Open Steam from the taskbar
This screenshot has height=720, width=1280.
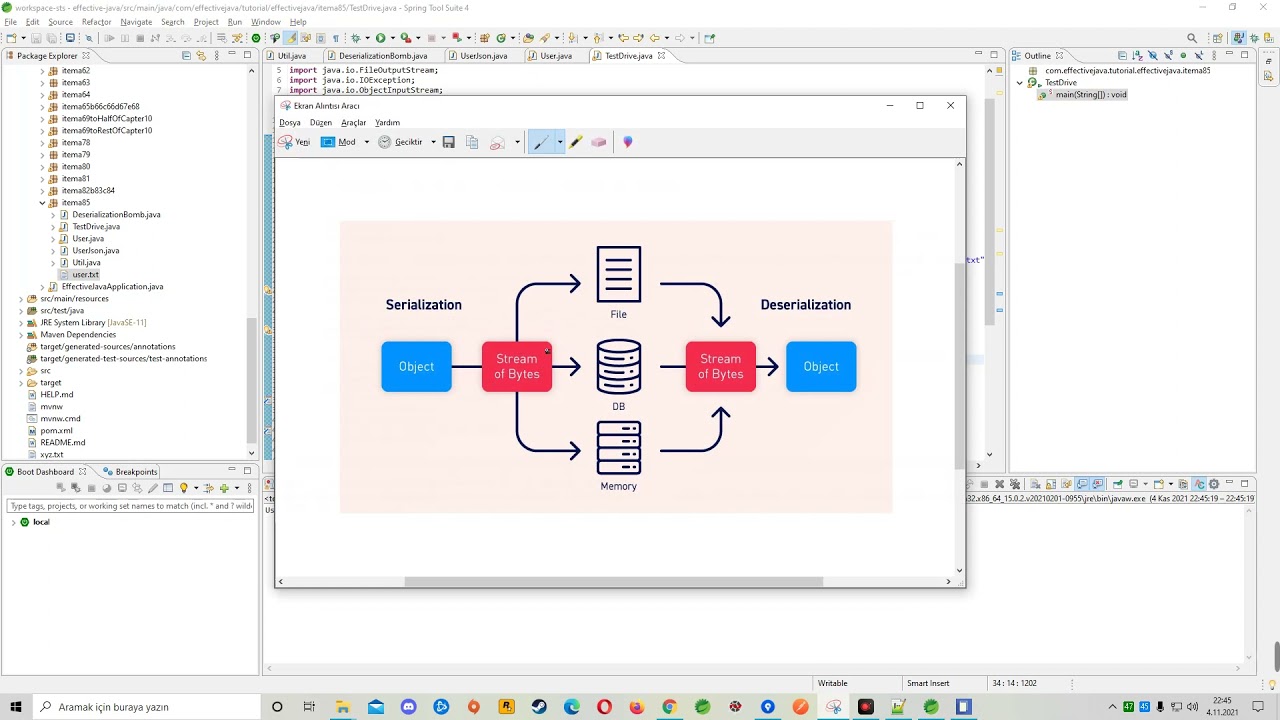(x=539, y=707)
